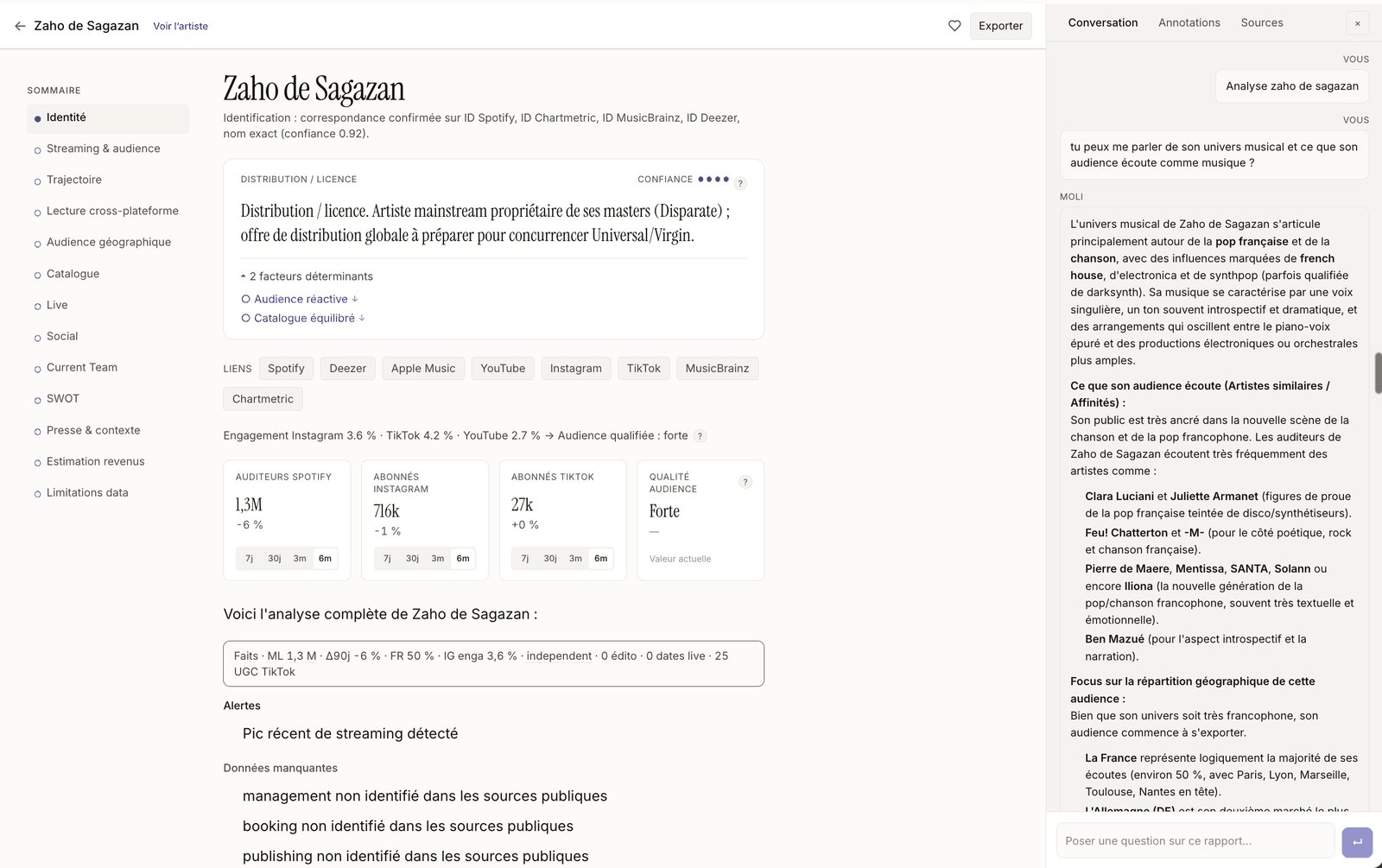This screenshot has height=868, width=1382.
Task: Favorite the report with the heart icon
Action: (x=954, y=26)
